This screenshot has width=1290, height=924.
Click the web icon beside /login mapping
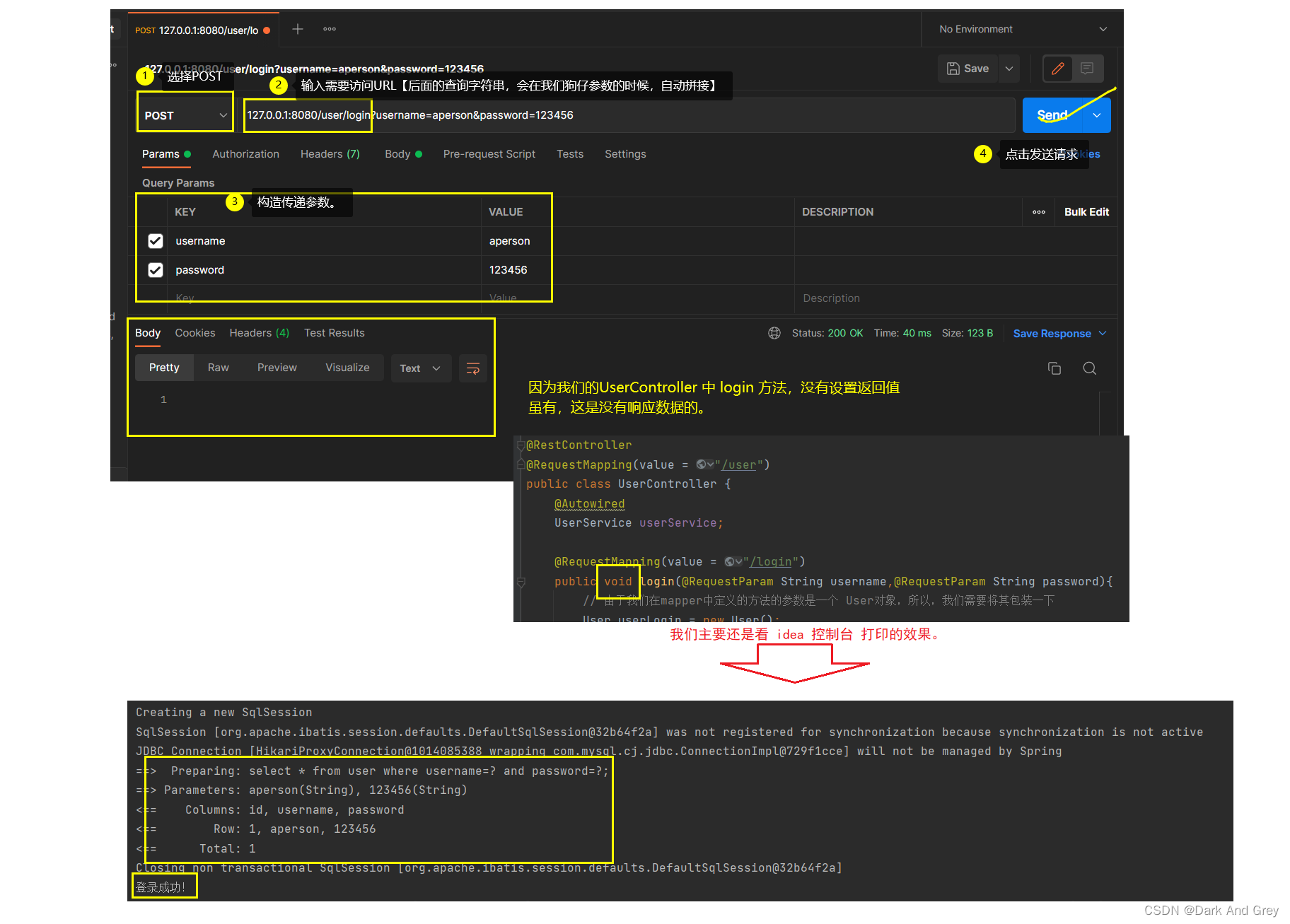(733, 561)
